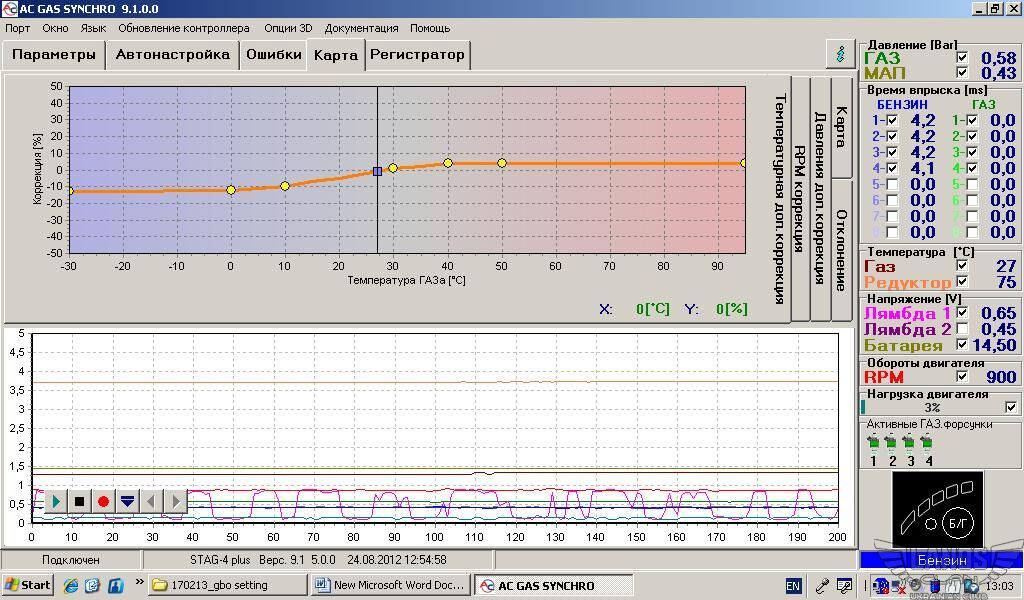Image resolution: width=1024 pixels, height=600 pixels.
Task: Click the red record button
Action: 103,501
